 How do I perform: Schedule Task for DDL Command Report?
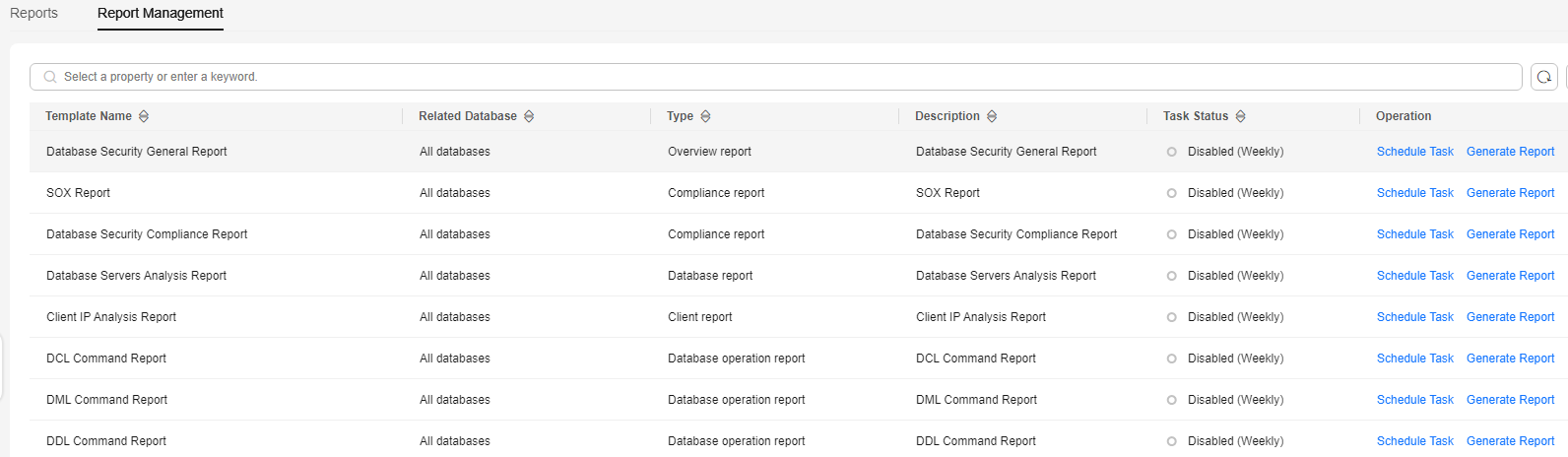(x=1415, y=441)
